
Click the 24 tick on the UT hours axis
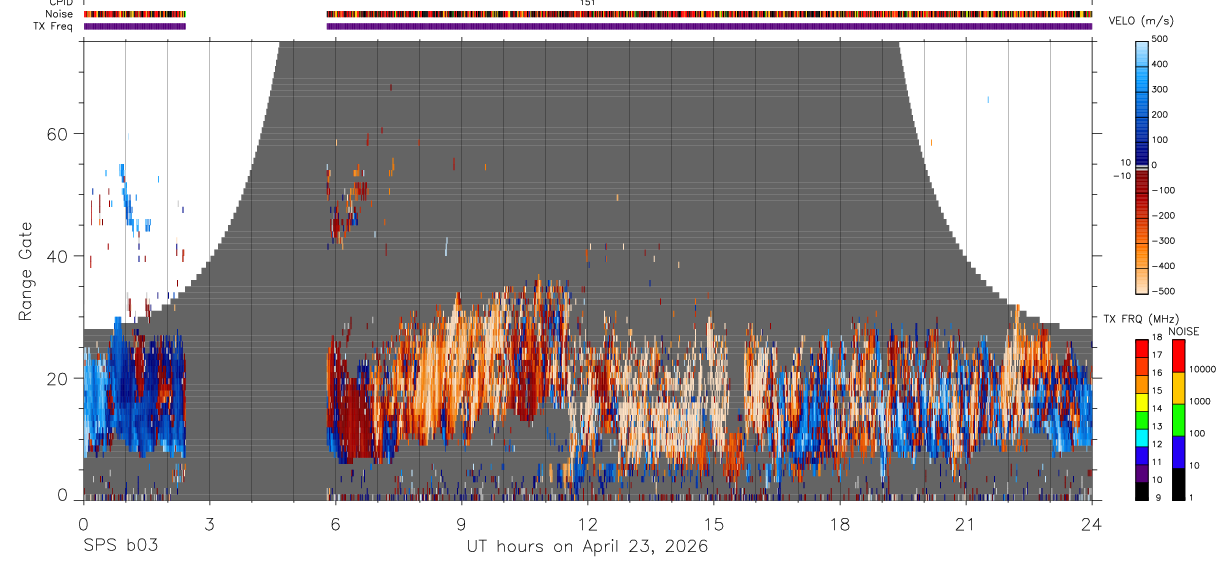click(1092, 522)
